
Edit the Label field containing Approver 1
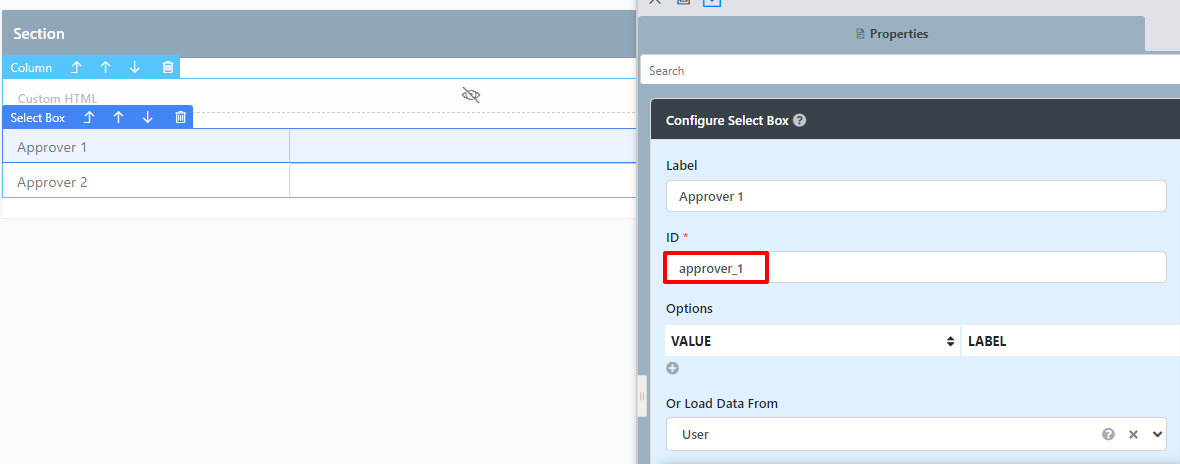[x=916, y=196]
